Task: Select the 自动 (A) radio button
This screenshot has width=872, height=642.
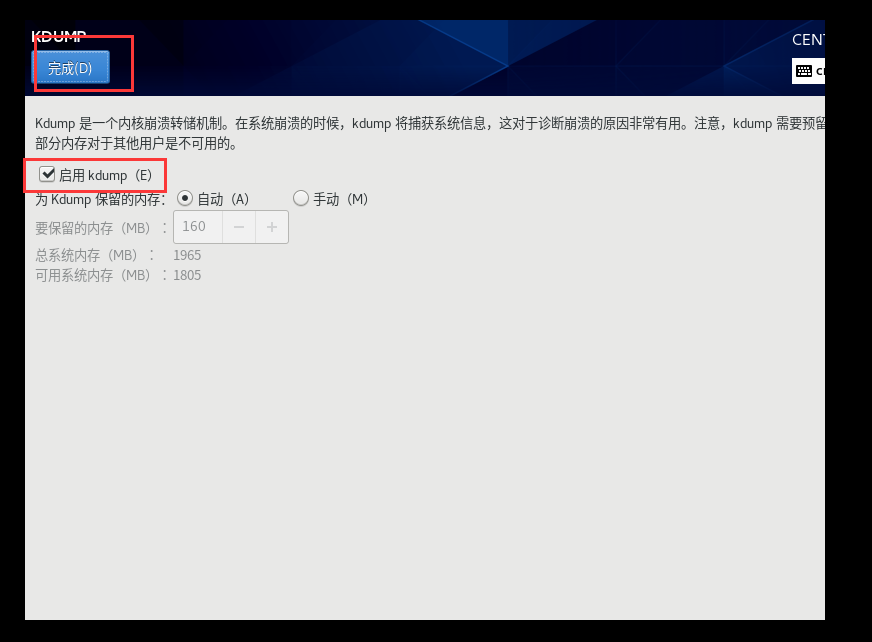Action: pos(185,198)
